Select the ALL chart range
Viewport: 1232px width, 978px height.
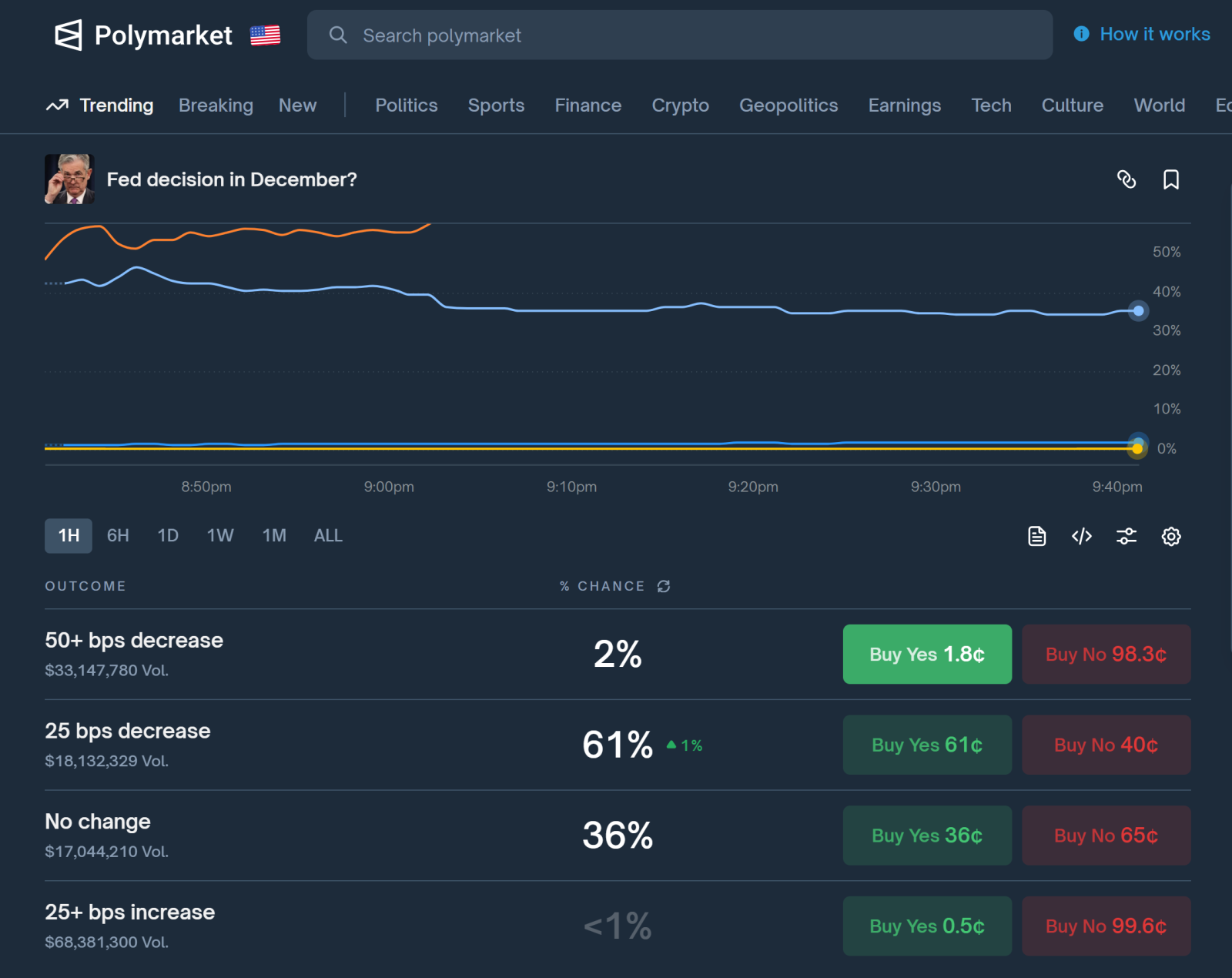point(328,536)
